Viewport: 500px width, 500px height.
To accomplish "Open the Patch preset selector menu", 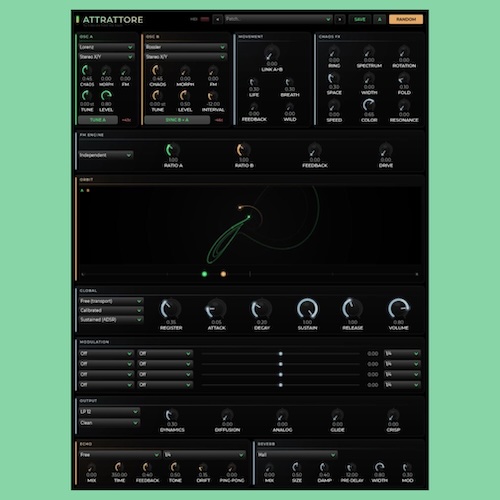I will coord(278,19).
